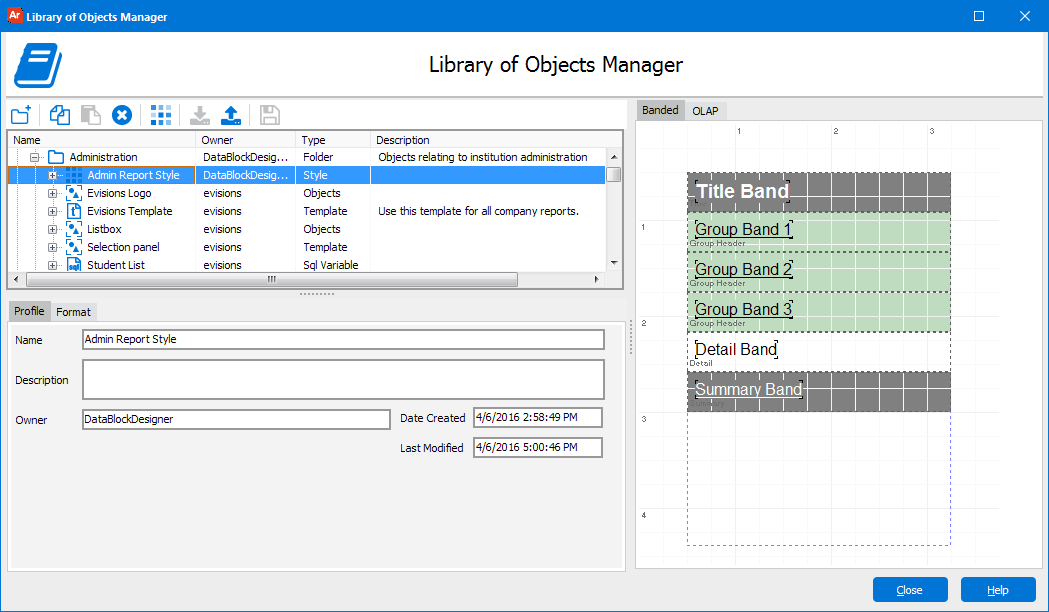This screenshot has height=612, width=1049.
Task: Click the horizontal scrollbar under the object list
Action: click(270, 280)
